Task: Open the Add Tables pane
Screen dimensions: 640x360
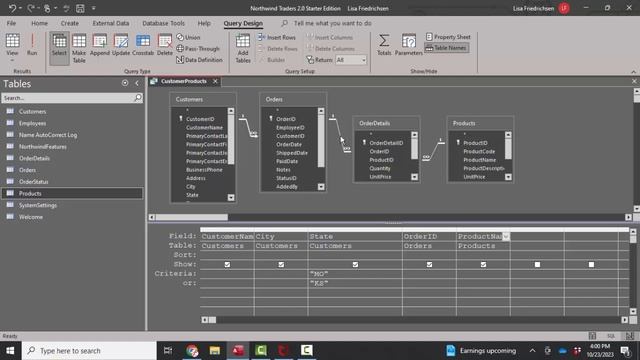Action: [243, 48]
